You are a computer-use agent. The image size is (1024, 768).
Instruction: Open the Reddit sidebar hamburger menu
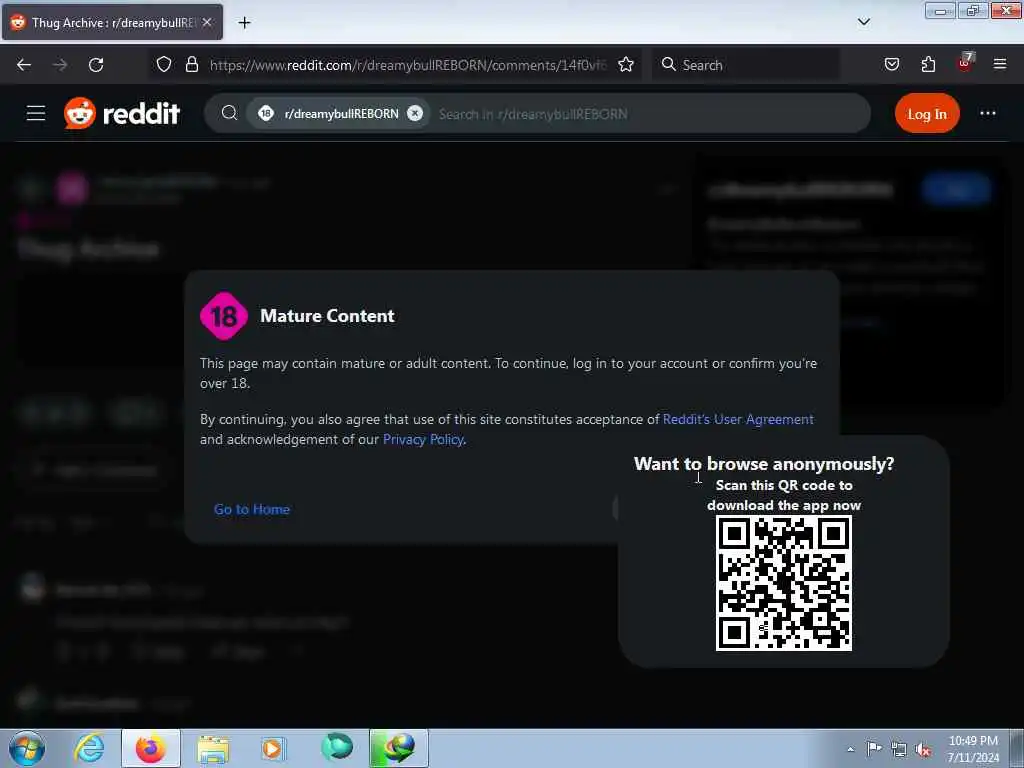click(36, 113)
